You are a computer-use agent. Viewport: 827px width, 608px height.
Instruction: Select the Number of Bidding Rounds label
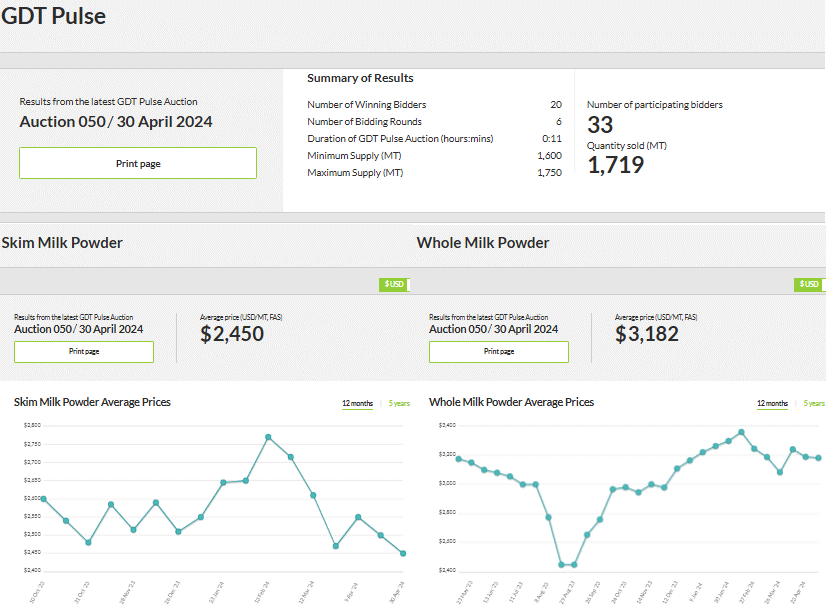pyautogui.click(x=364, y=122)
